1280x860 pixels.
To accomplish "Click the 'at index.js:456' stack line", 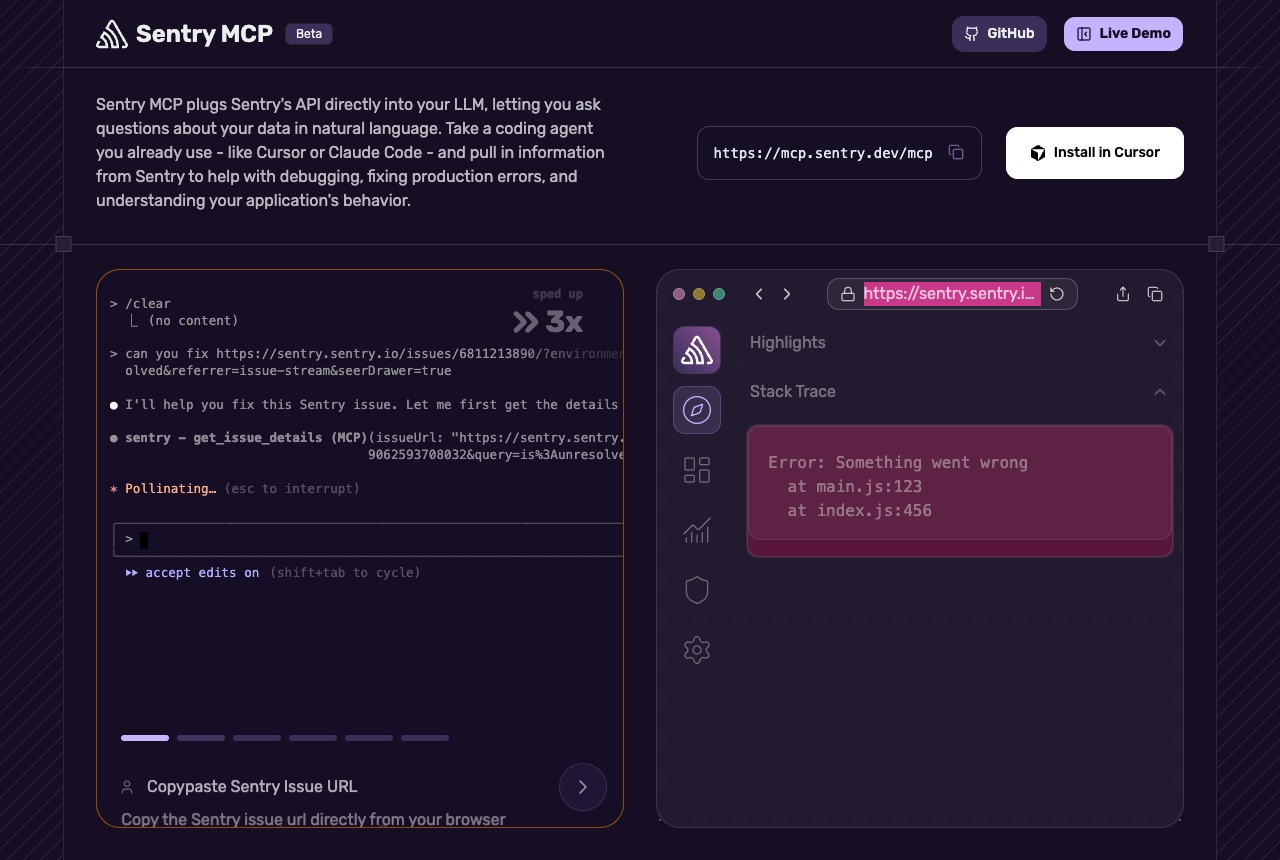I will click(859, 511).
